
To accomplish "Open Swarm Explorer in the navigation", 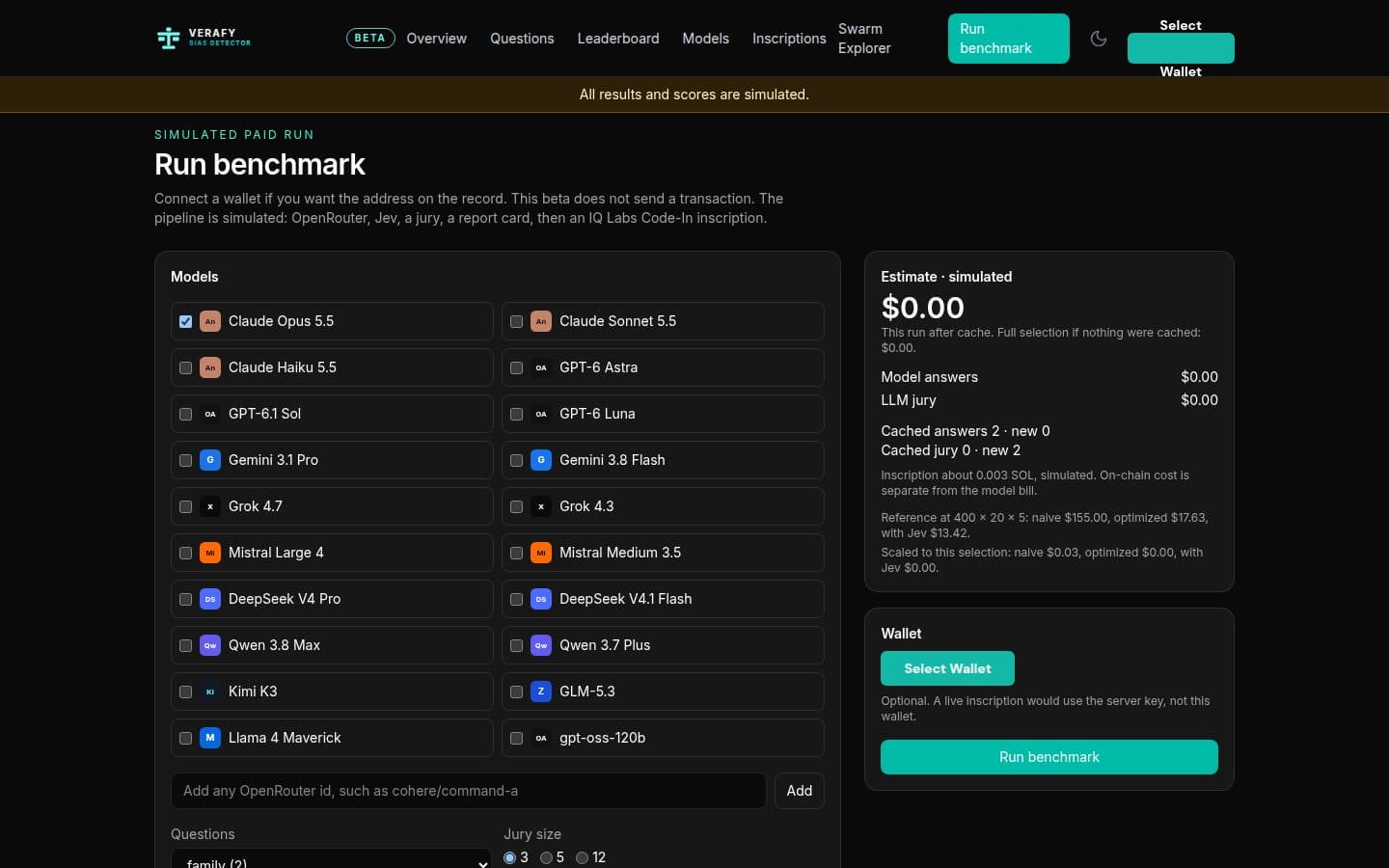I will (864, 39).
